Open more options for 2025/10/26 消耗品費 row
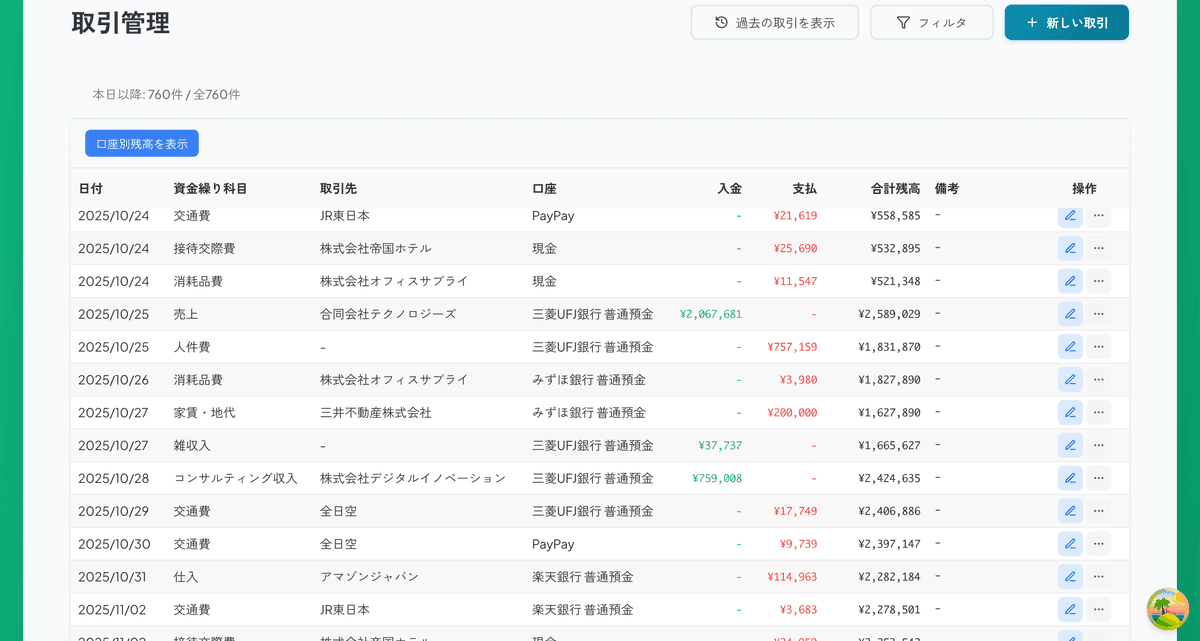 pyautogui.click(x=1099, y=380)
